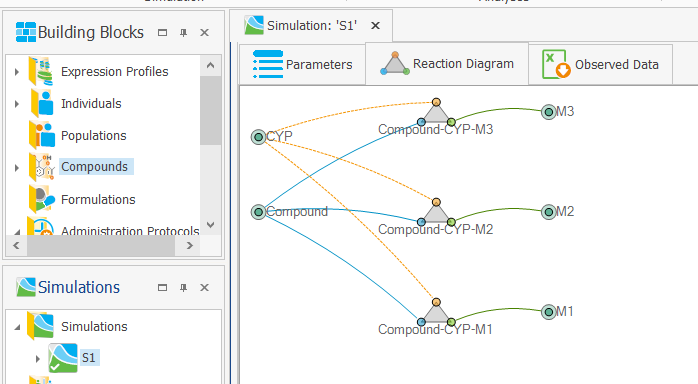This screenshot has width=698, height=384.
Task: Select Individuals in the tree
Action: (x=91, y=104)
